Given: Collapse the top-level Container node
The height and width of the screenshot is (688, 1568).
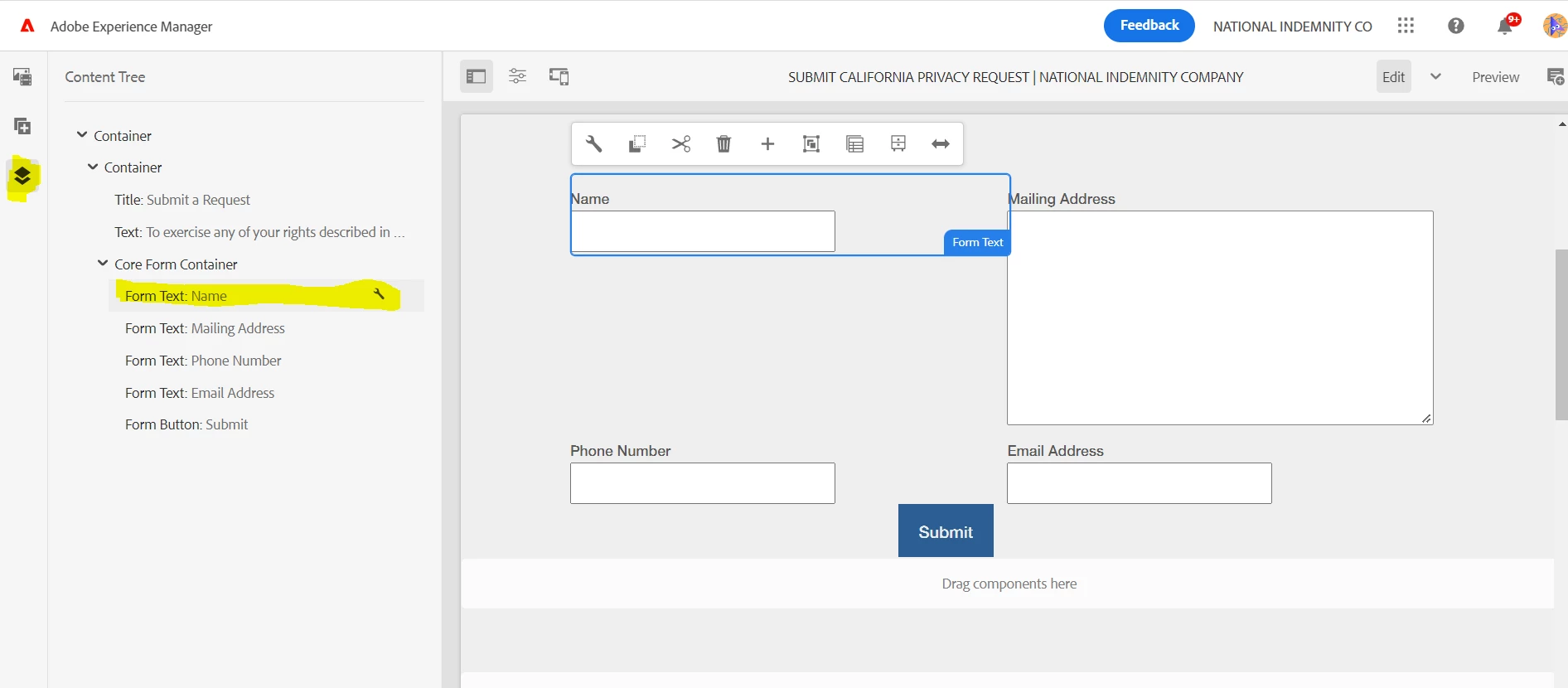Looking at the screenshot, I should click(82, 134).
